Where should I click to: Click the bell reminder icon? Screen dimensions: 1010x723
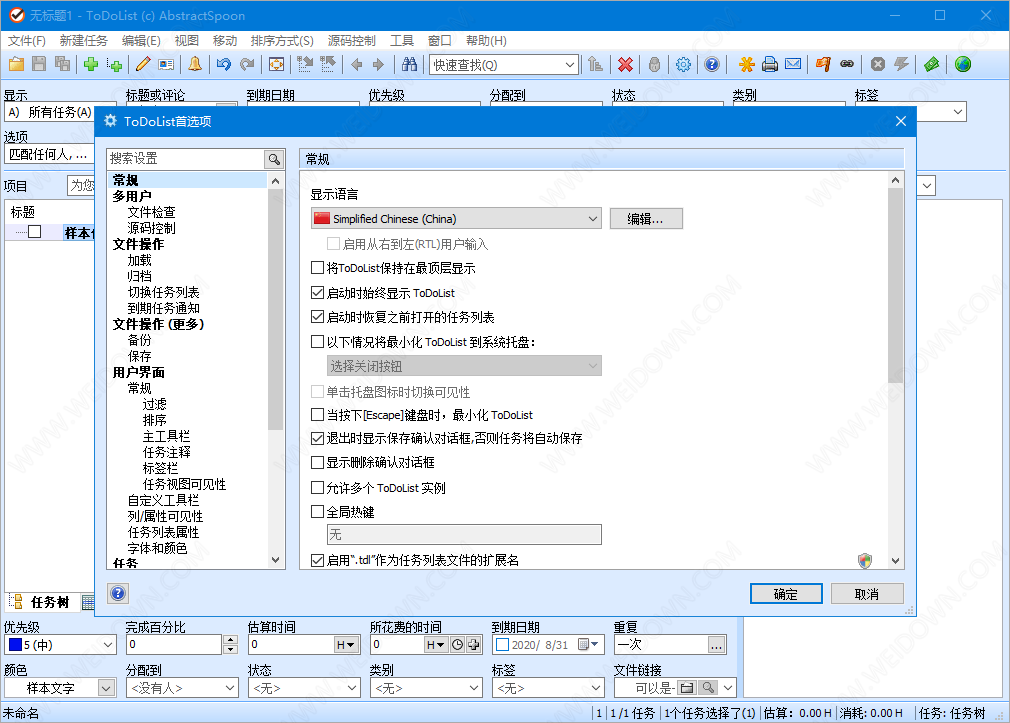click(195, 64)
